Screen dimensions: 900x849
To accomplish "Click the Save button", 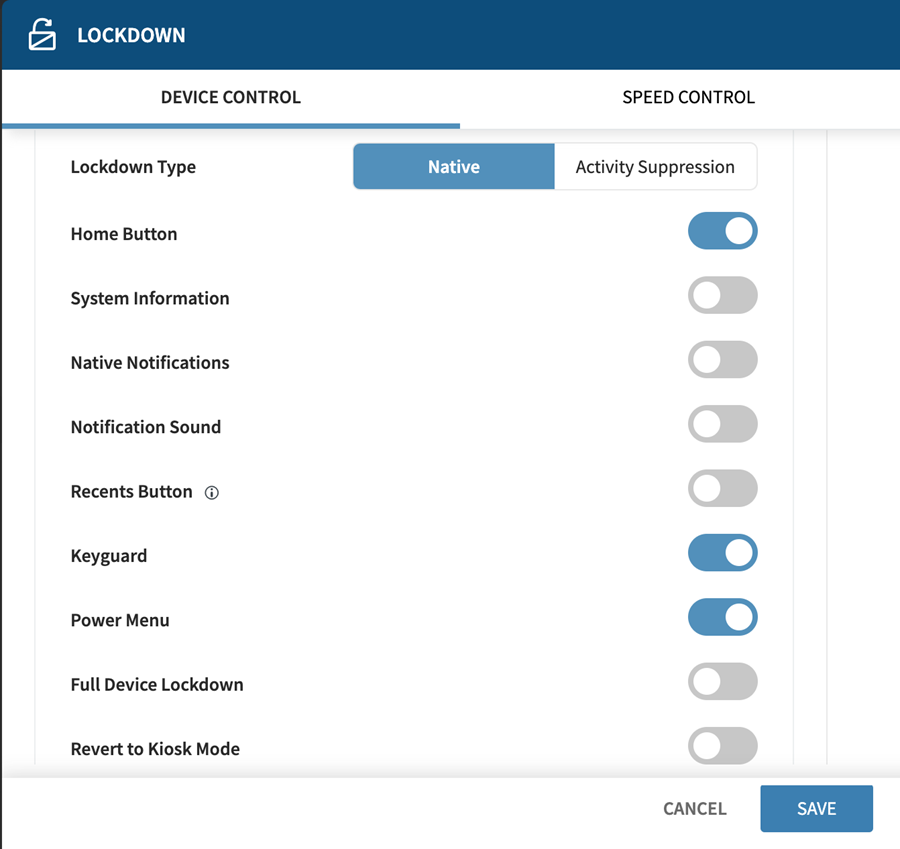I will point(817,808).
